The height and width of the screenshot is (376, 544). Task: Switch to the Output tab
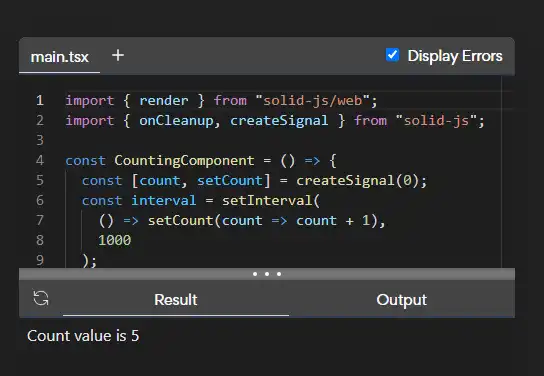[401, 300]
